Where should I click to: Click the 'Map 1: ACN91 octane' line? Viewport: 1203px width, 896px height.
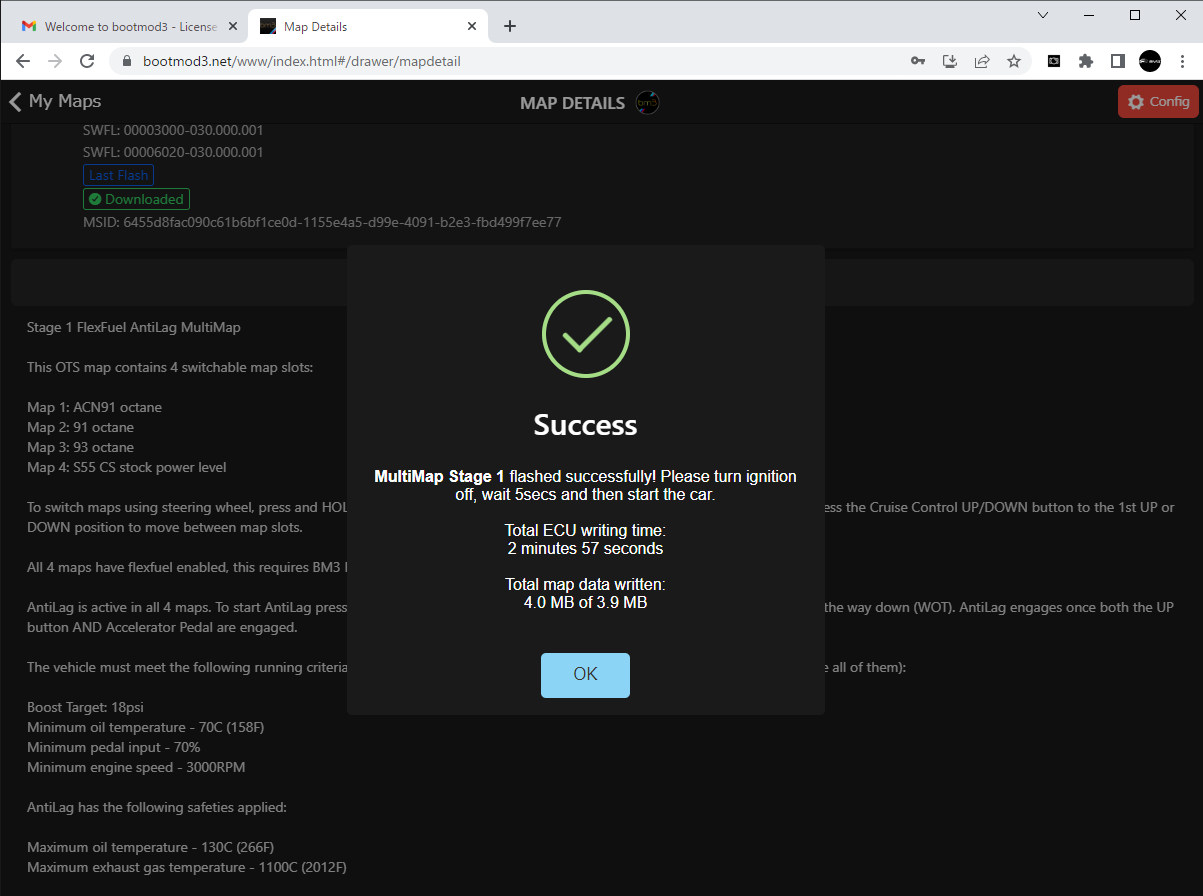pyautogui.click(x=94, y=407)
